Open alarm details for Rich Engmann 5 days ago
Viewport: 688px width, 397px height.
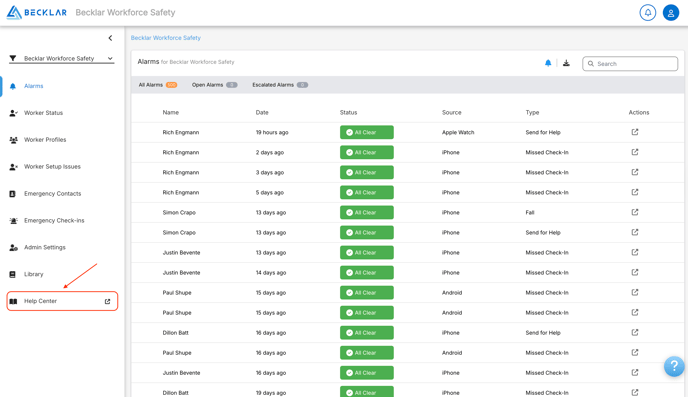[635, 192]
